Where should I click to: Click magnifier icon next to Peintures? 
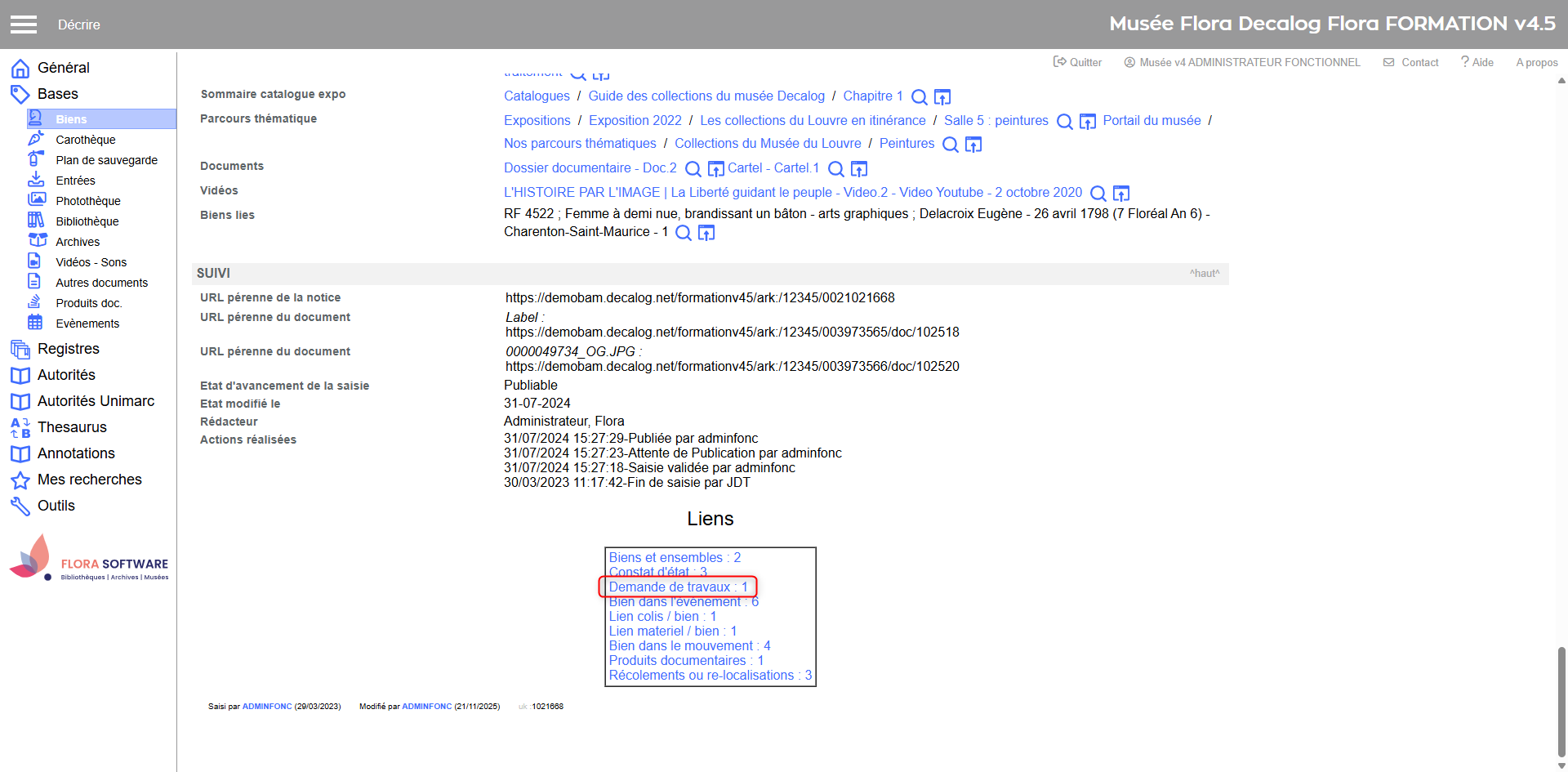pos(951,145)
